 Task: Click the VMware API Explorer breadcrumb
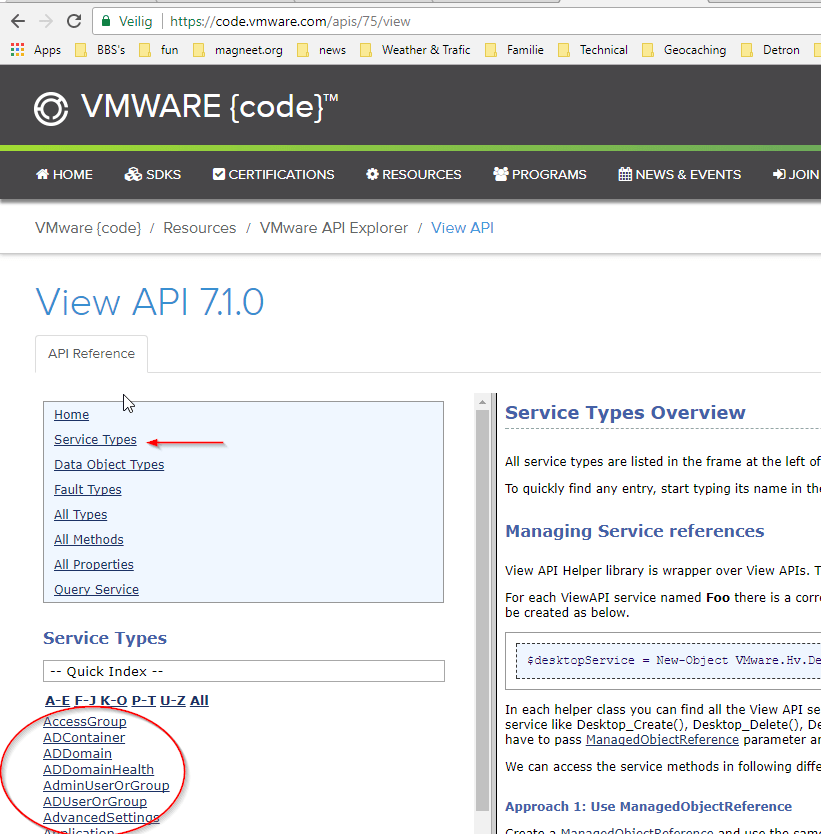coord(334,228)
